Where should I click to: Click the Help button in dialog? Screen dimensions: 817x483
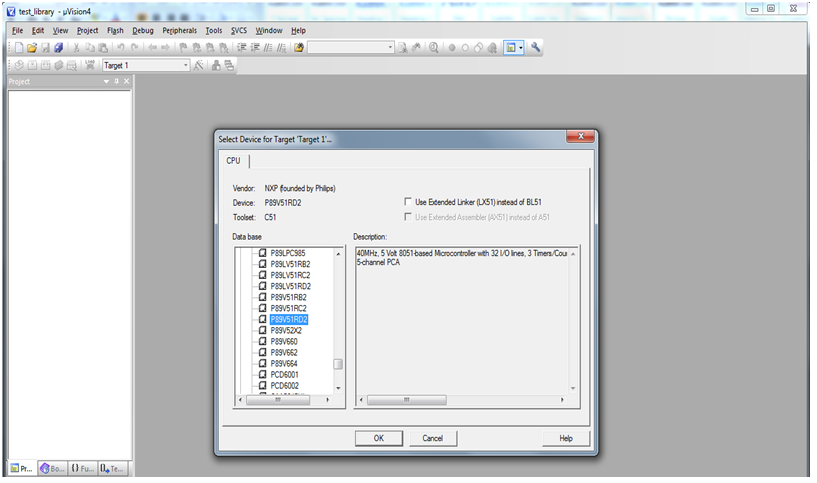[x=566, y=438]
